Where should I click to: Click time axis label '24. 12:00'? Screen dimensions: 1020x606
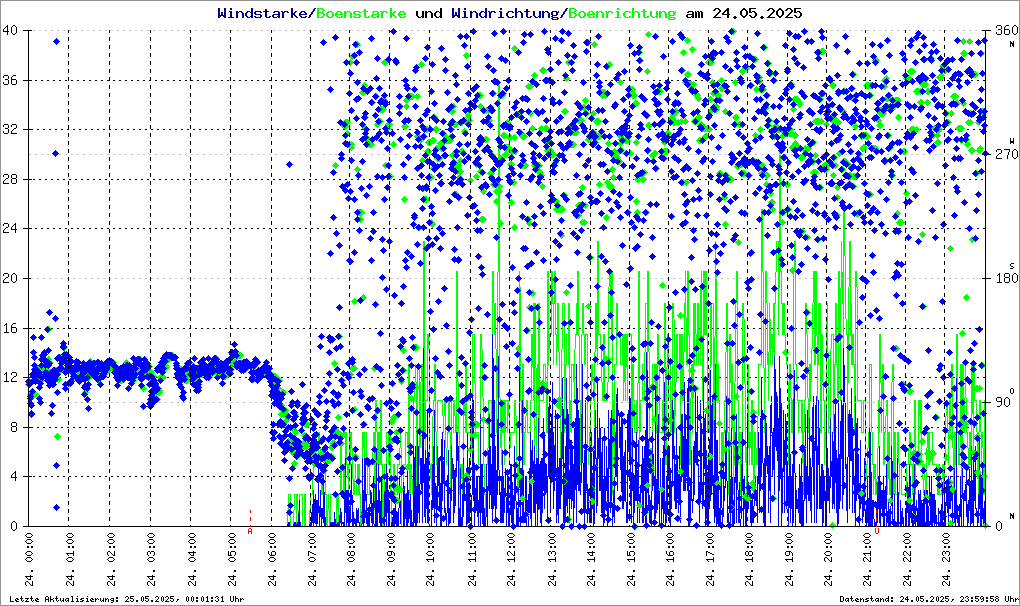pos(511,560)
